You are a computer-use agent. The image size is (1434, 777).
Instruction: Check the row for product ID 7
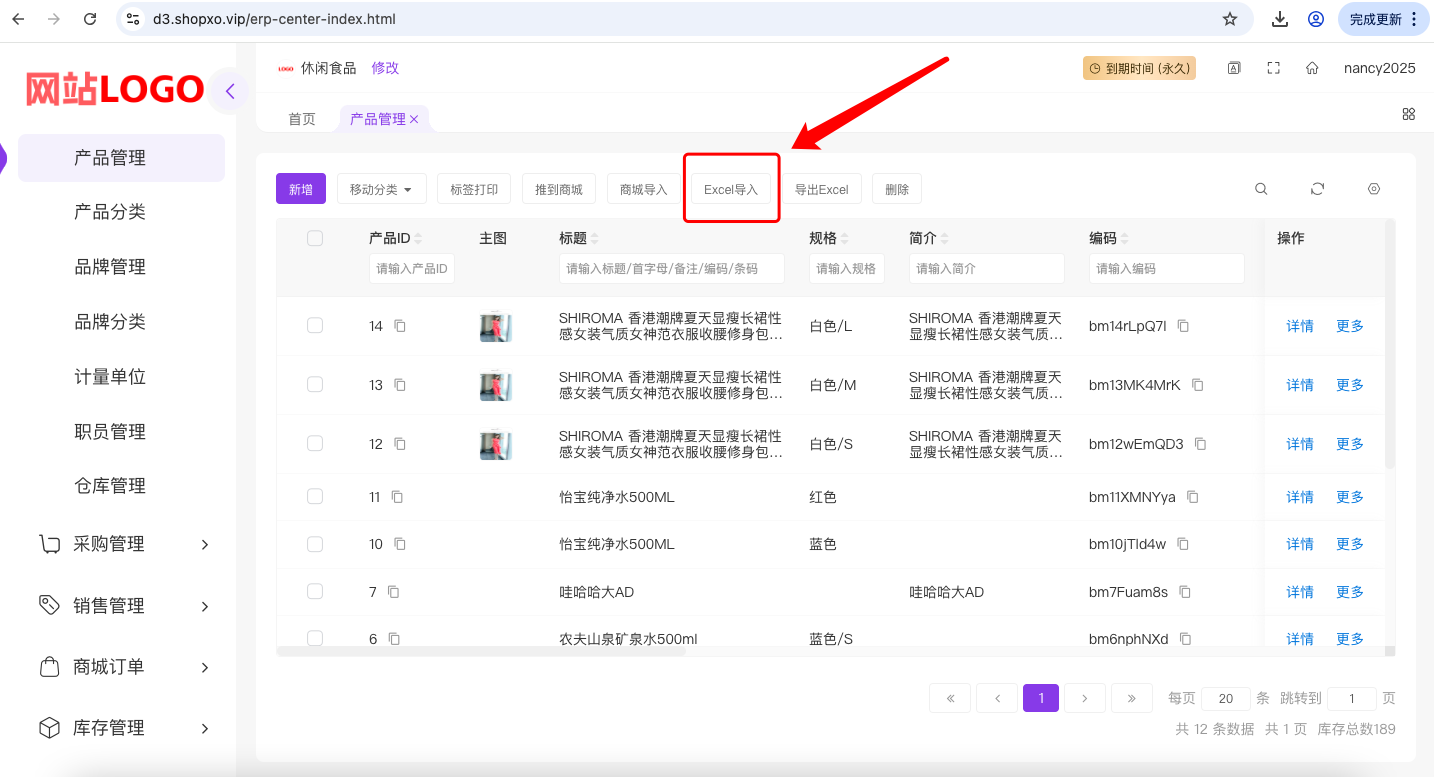coord(315,591)
